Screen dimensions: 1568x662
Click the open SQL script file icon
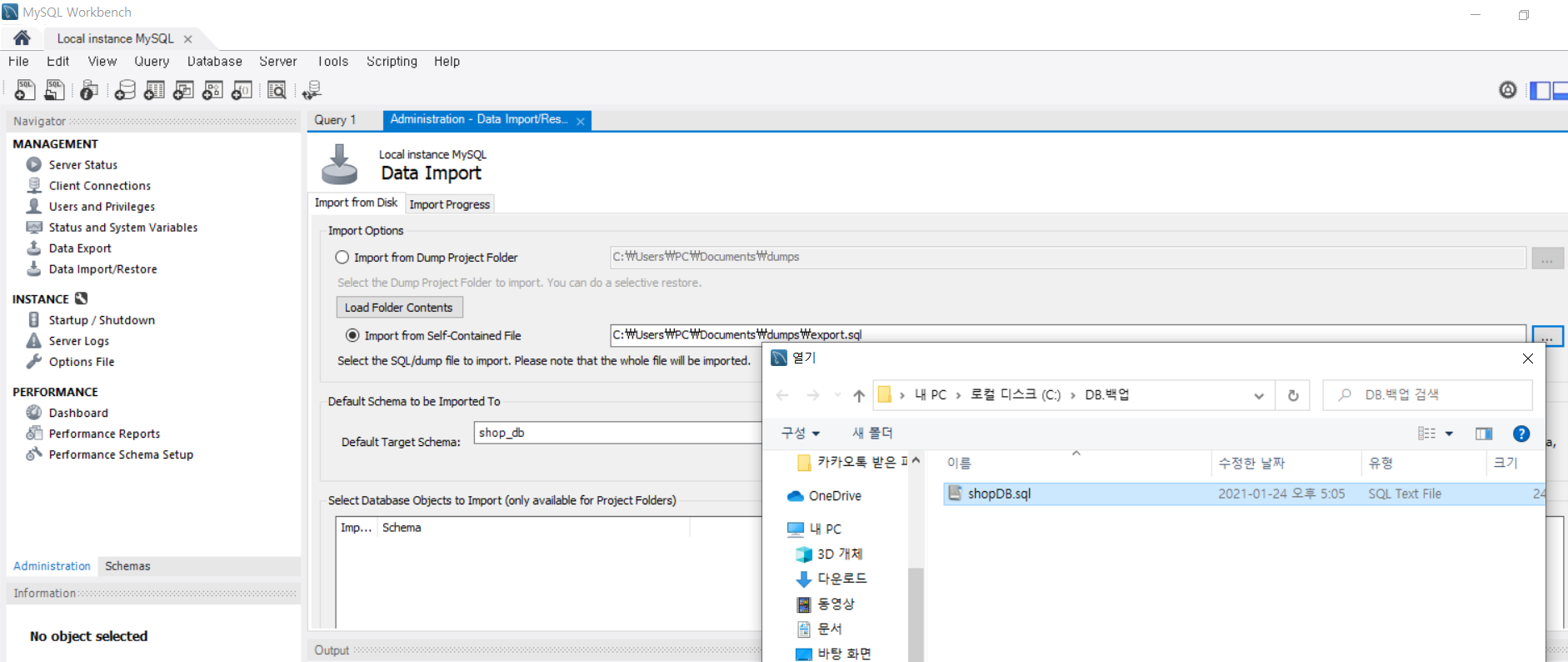pos(55,90)
